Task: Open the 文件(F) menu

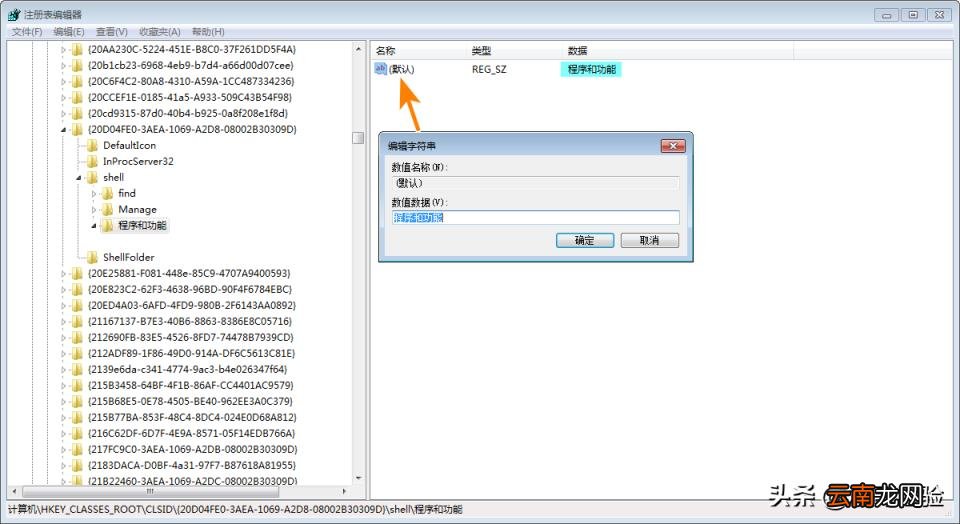Action: click(27, 32)
